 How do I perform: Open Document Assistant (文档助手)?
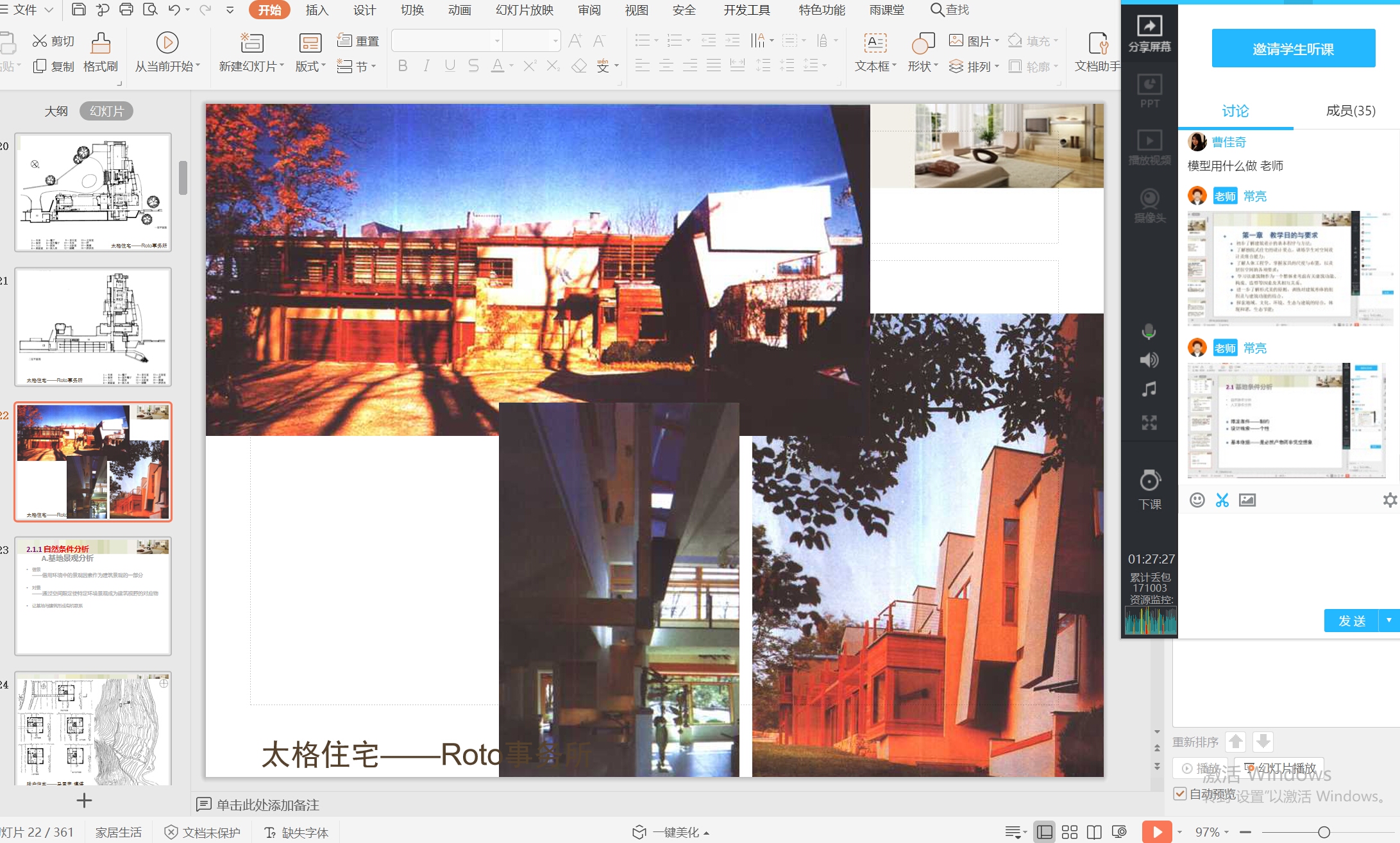tap(1098, 53)
